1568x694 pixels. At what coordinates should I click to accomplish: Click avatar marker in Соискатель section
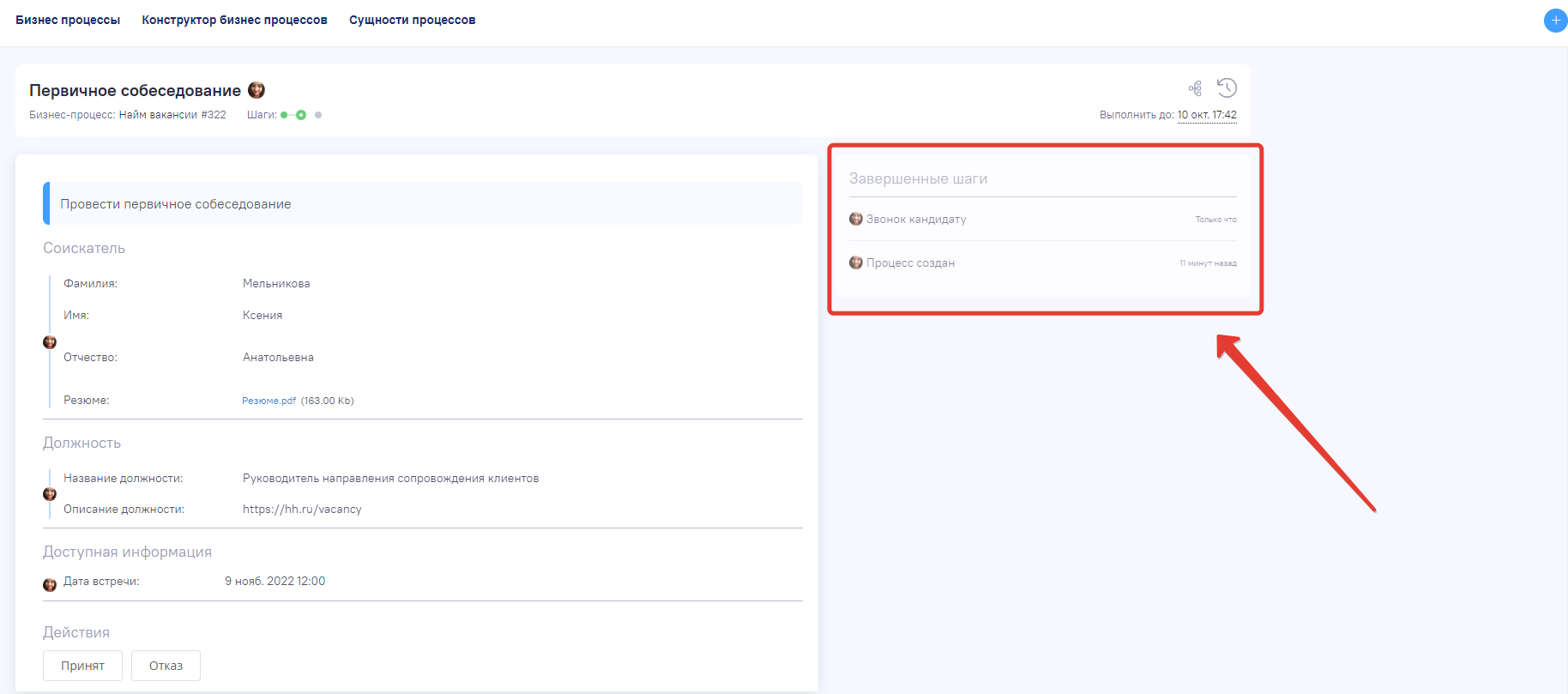pos(50,342)
